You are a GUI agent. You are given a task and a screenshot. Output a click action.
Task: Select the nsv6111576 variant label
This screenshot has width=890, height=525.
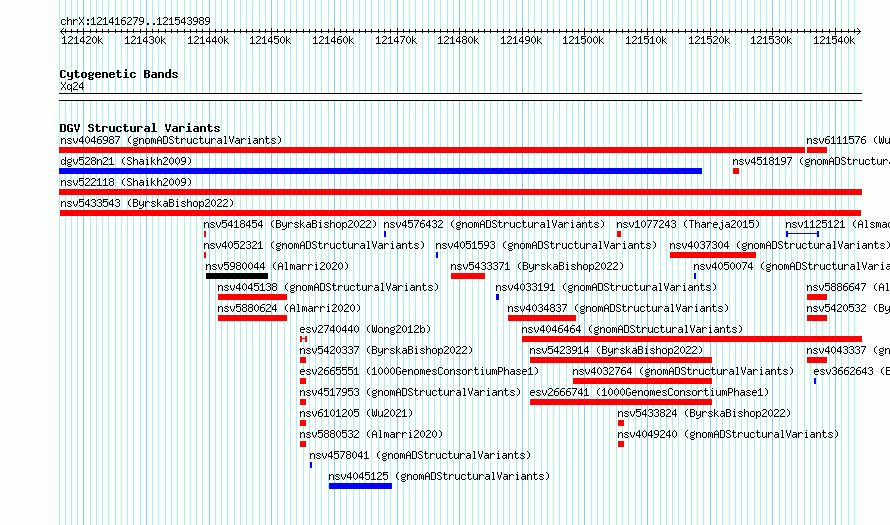point(847,140)
